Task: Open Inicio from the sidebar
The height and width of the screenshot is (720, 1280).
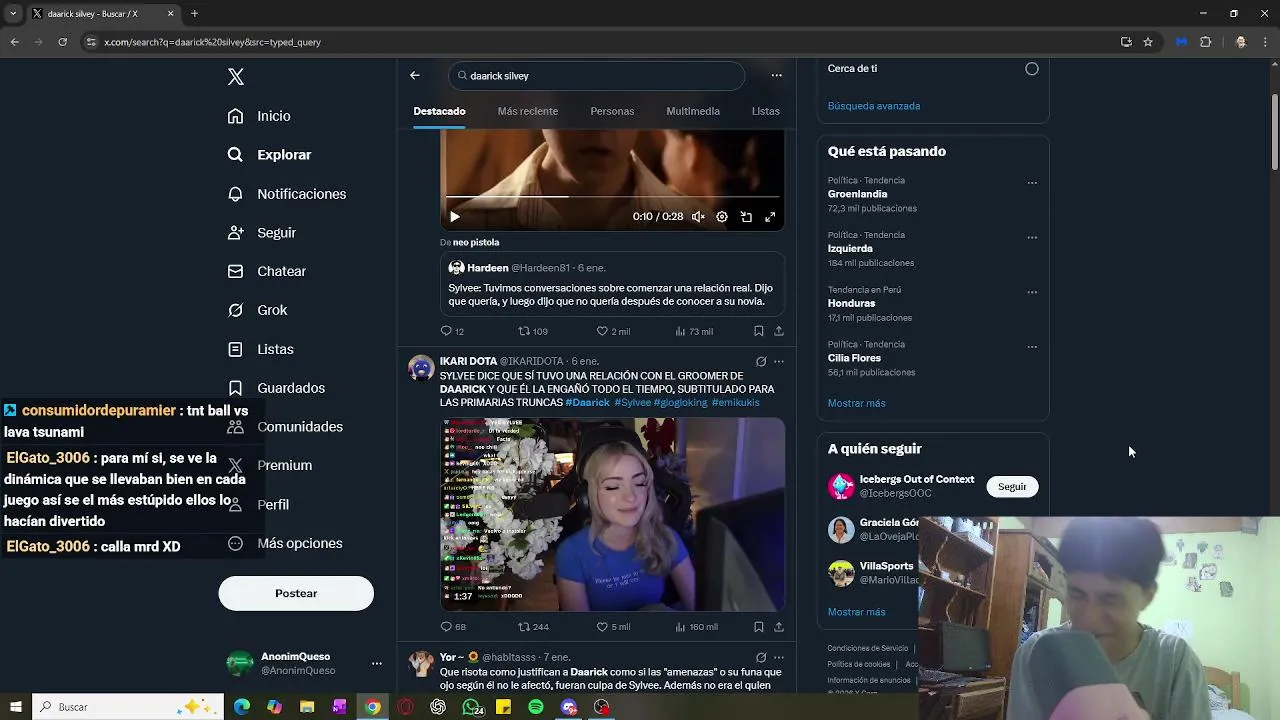Action: (259, 116)
